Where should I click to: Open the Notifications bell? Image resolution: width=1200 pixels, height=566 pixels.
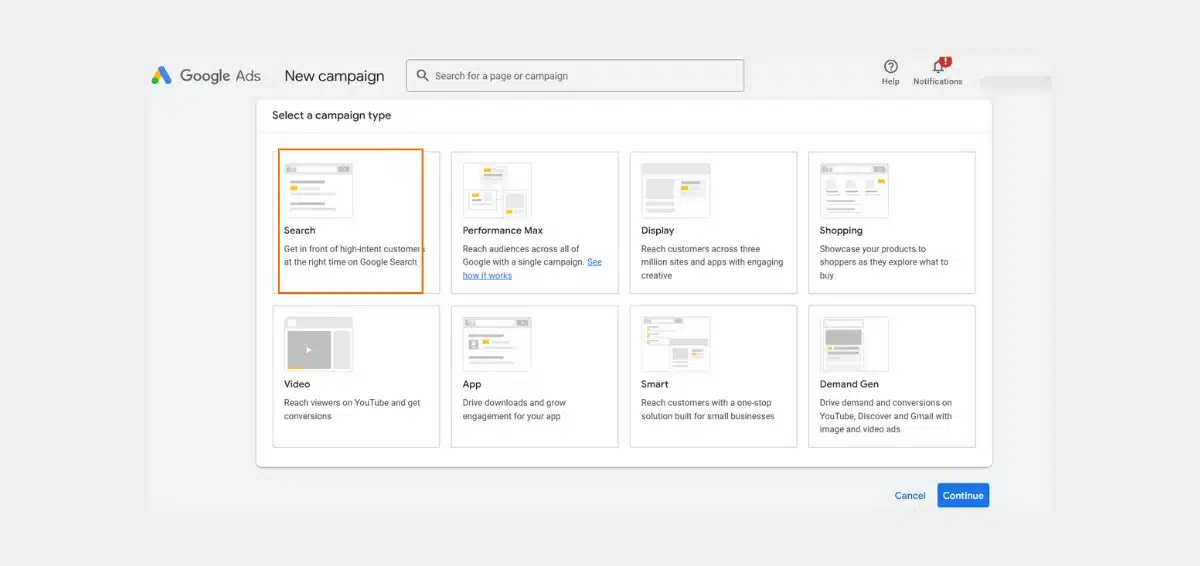938,66
